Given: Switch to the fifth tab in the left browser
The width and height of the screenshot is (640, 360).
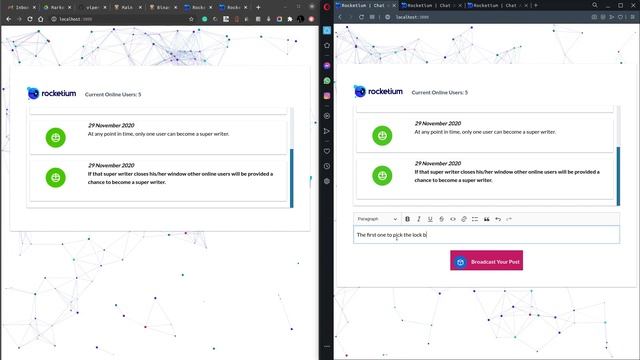Looking at the screenshot, I should [x=163, y=7].
